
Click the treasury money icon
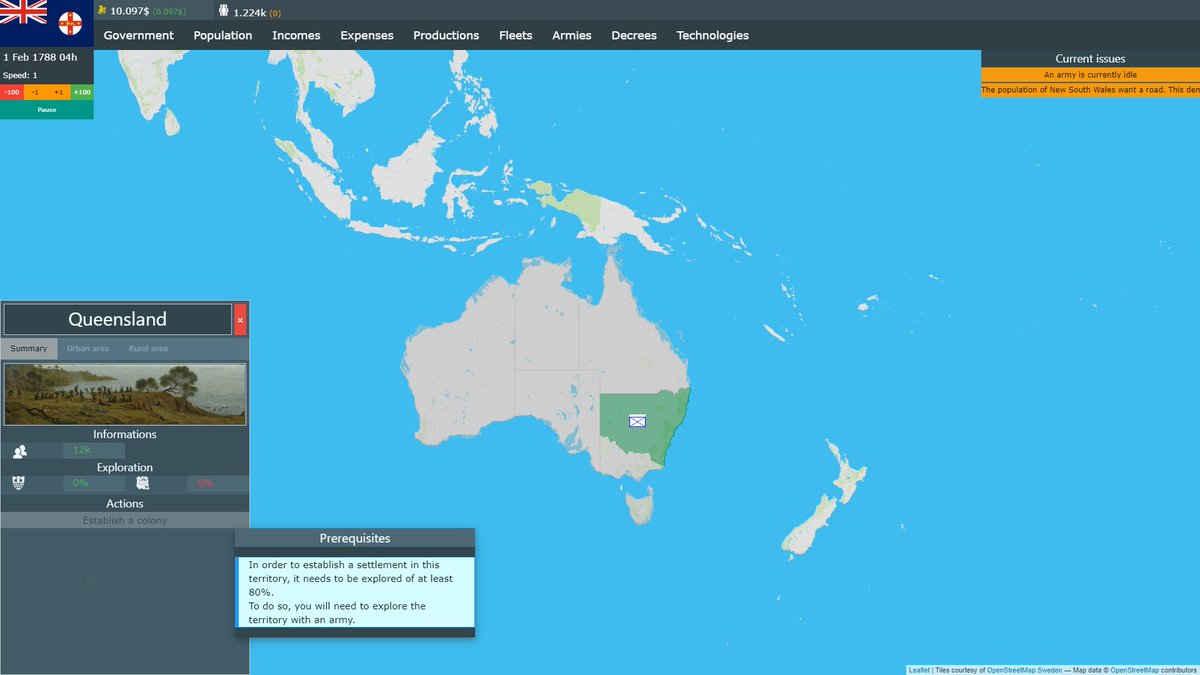tap(102, 10)
